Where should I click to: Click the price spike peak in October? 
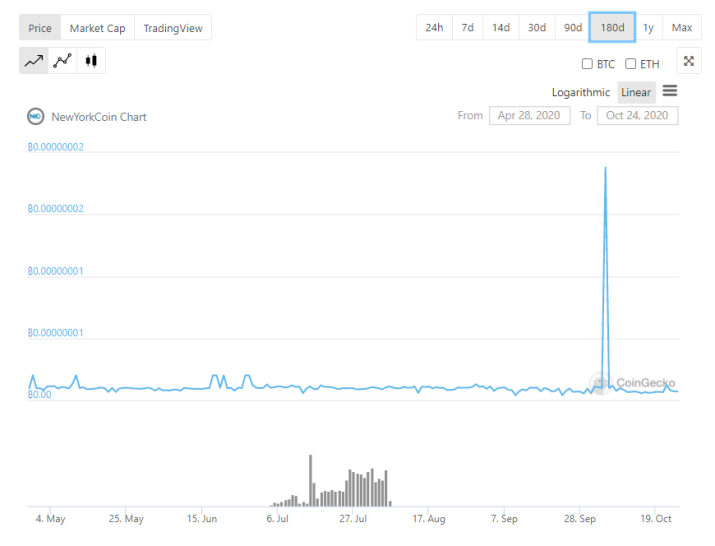click(x=605, y=168)
